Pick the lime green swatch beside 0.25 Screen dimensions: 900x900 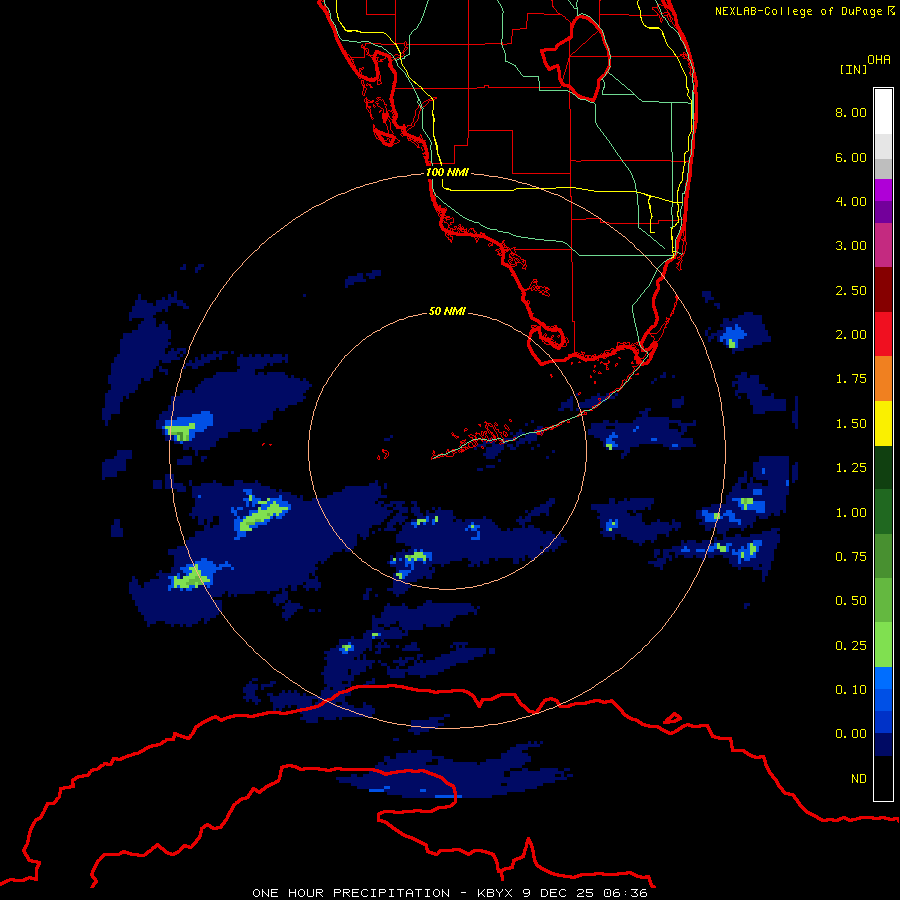pos(883,645)
